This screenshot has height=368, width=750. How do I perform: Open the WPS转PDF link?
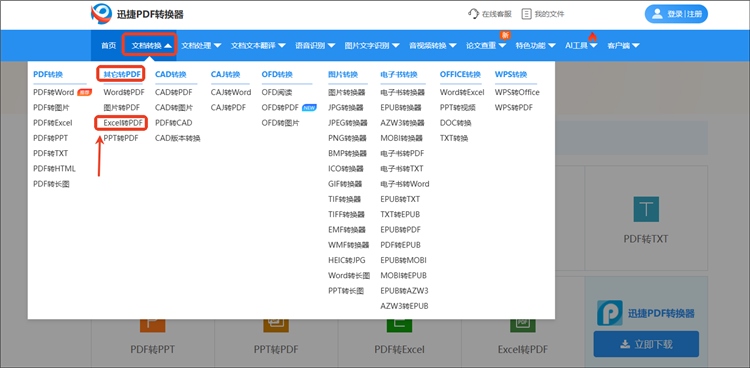[514, 108]
